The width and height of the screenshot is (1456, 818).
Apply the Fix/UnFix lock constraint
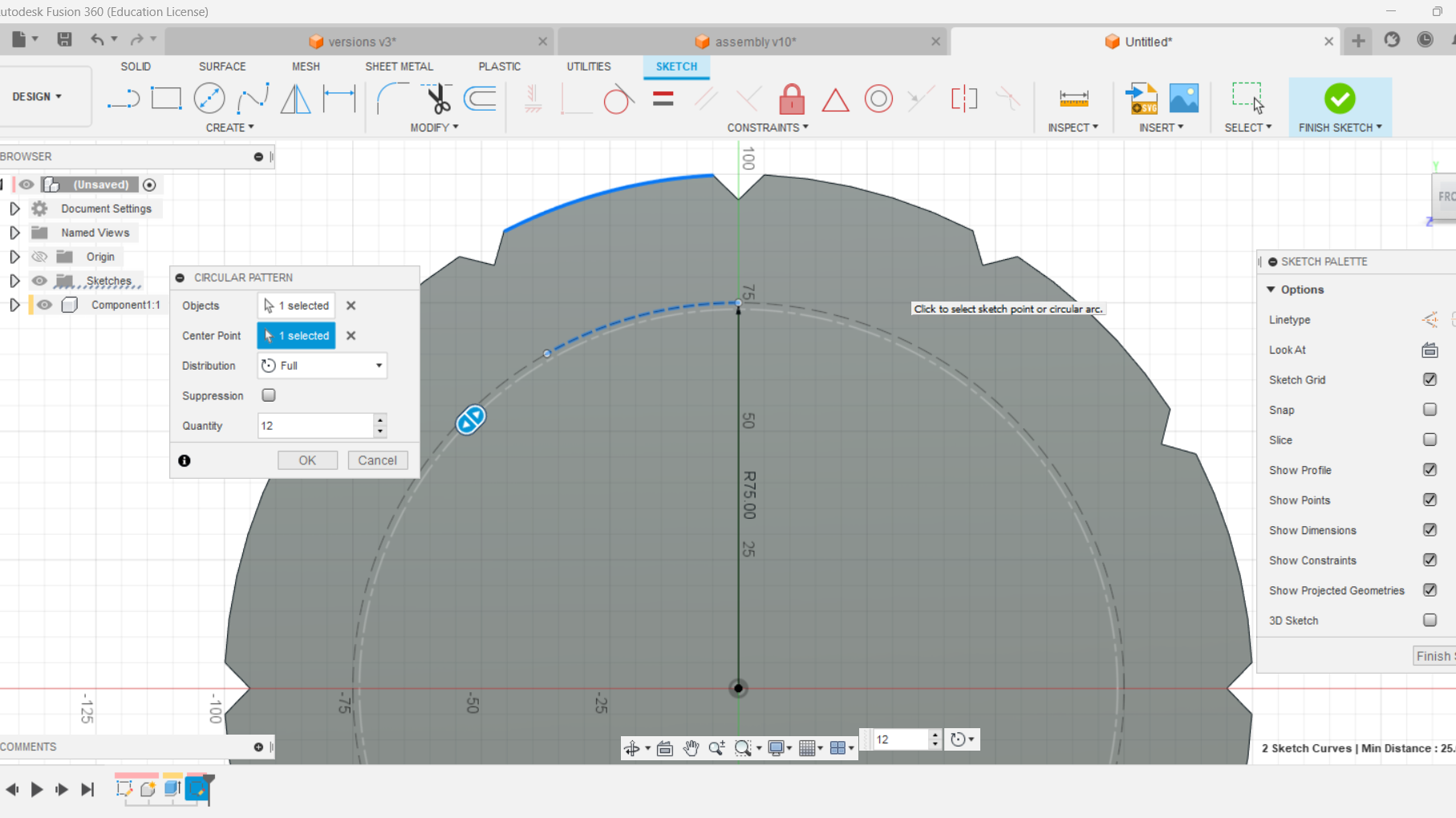pos(791,99)
